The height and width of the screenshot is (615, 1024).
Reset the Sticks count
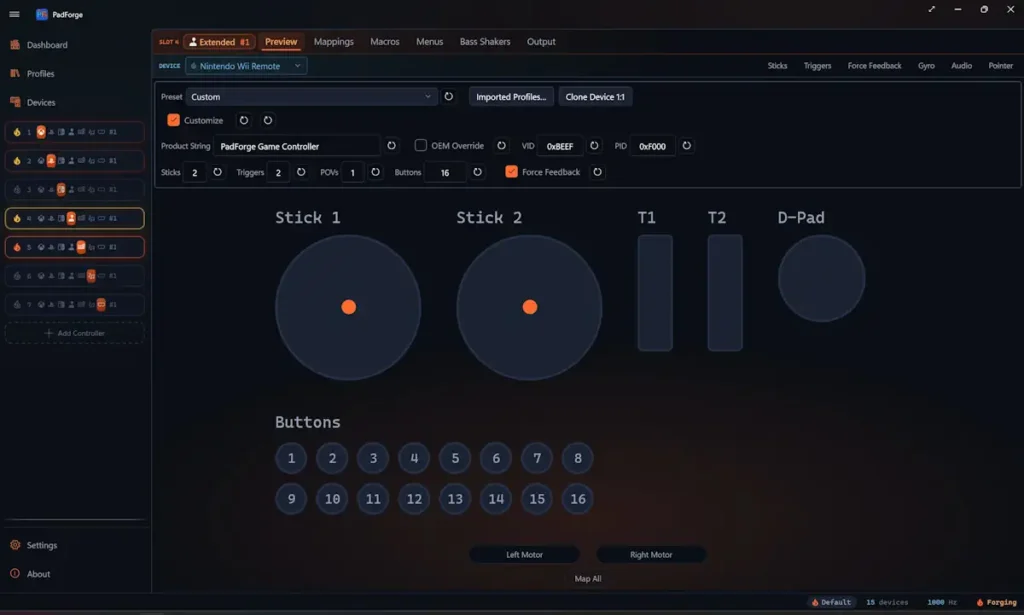point(217,172)
